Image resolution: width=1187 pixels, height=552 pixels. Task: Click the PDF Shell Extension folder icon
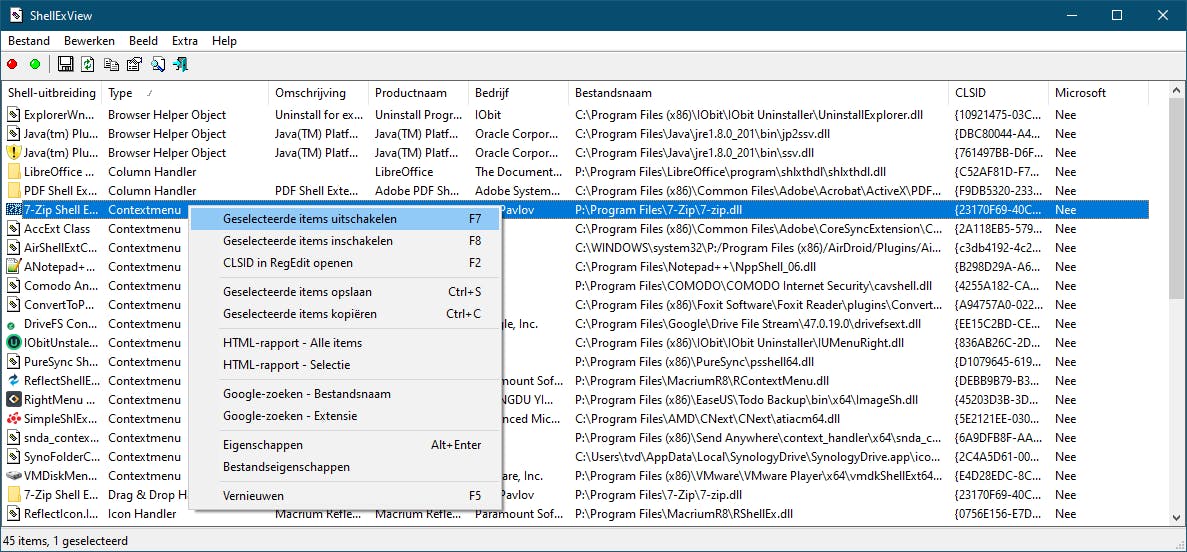(x=13, y=191)
